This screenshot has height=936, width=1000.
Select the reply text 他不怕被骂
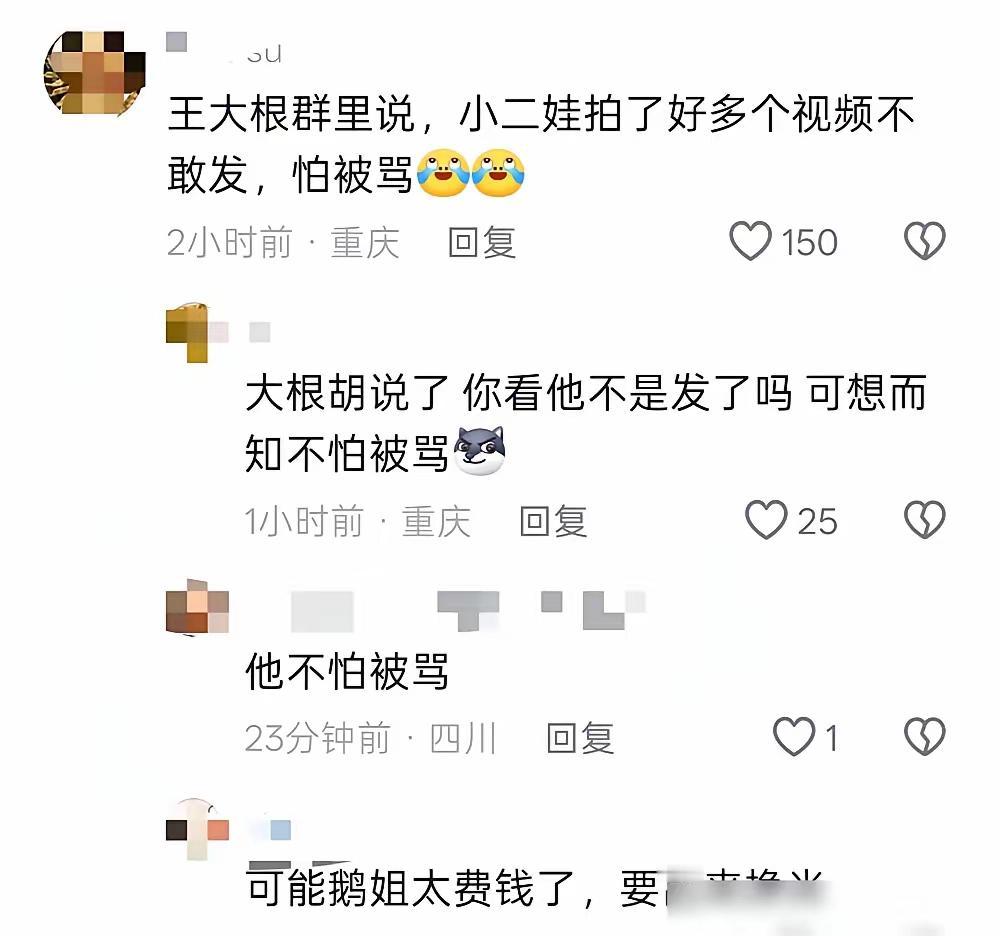[347, 671]
